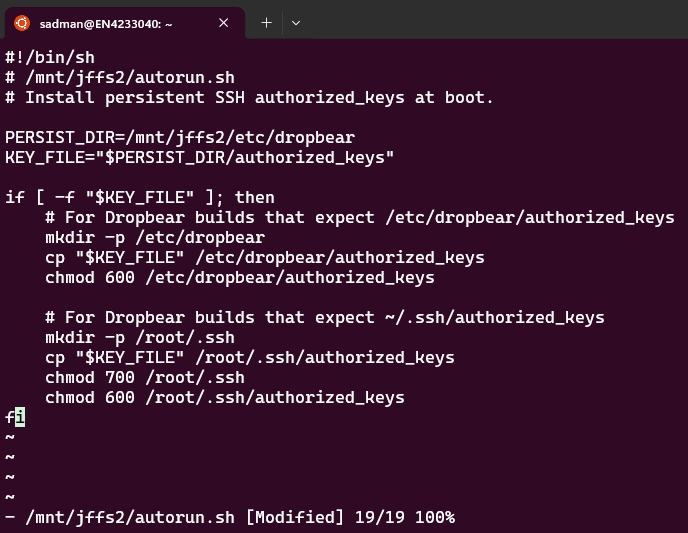Click the 'chmod 600 /root/.ssh/authorized_keys' line
688x533 pixels.
225,398
